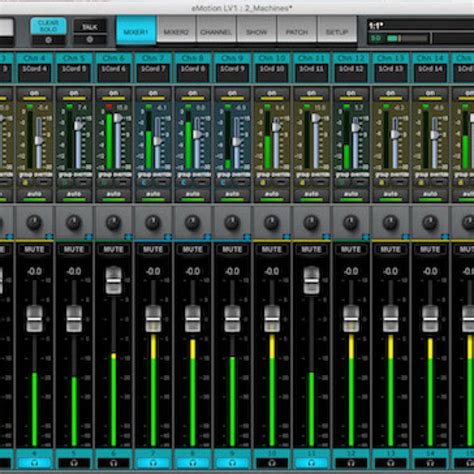474x474 pixels.
Task: Click the pan knob on channel 13
Action: [x=391, y=223]
